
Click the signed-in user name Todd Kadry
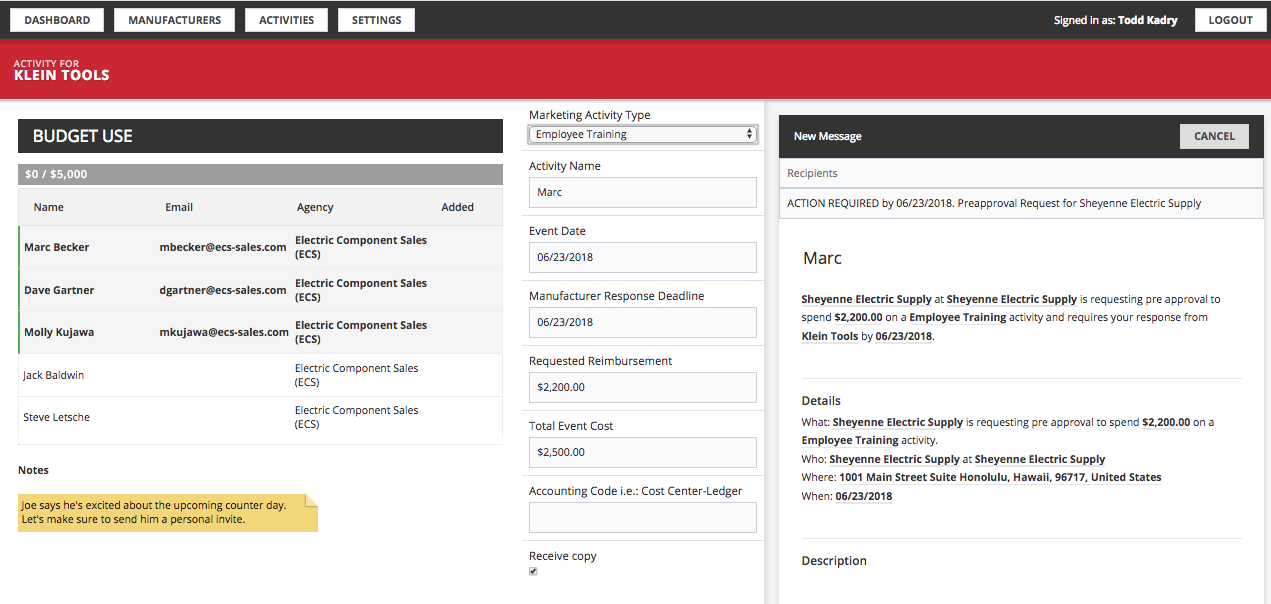tap(1148, 20)
